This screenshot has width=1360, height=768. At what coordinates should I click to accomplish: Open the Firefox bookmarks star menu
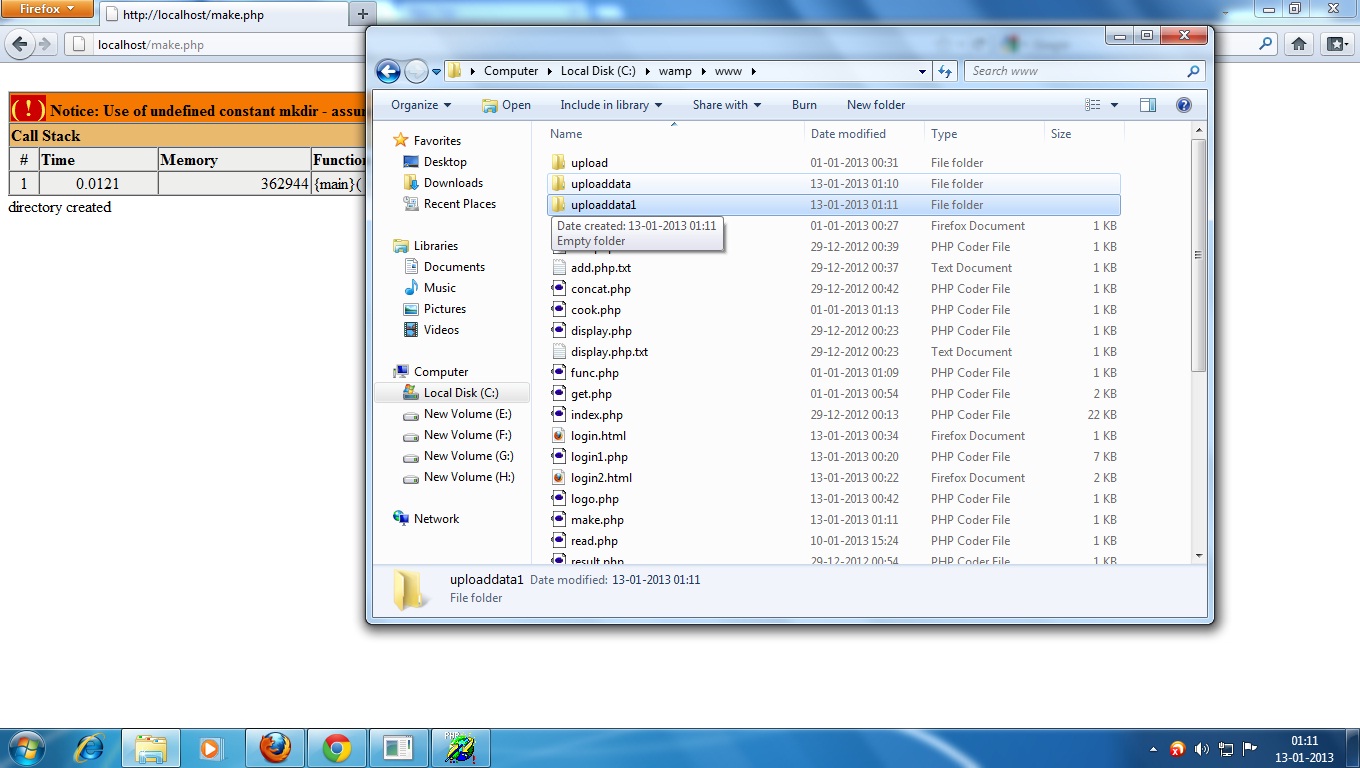click(x=1336, y=44)
